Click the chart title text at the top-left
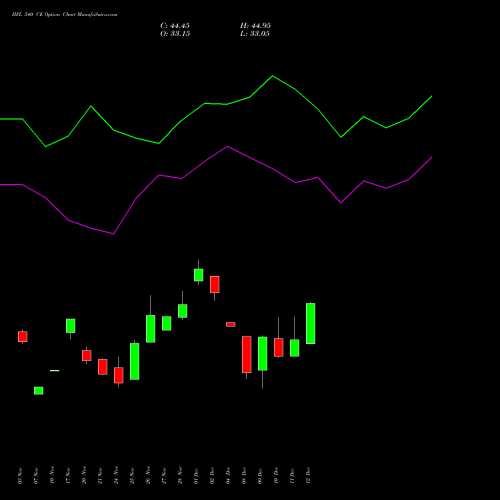 click(x=64, y=15)
